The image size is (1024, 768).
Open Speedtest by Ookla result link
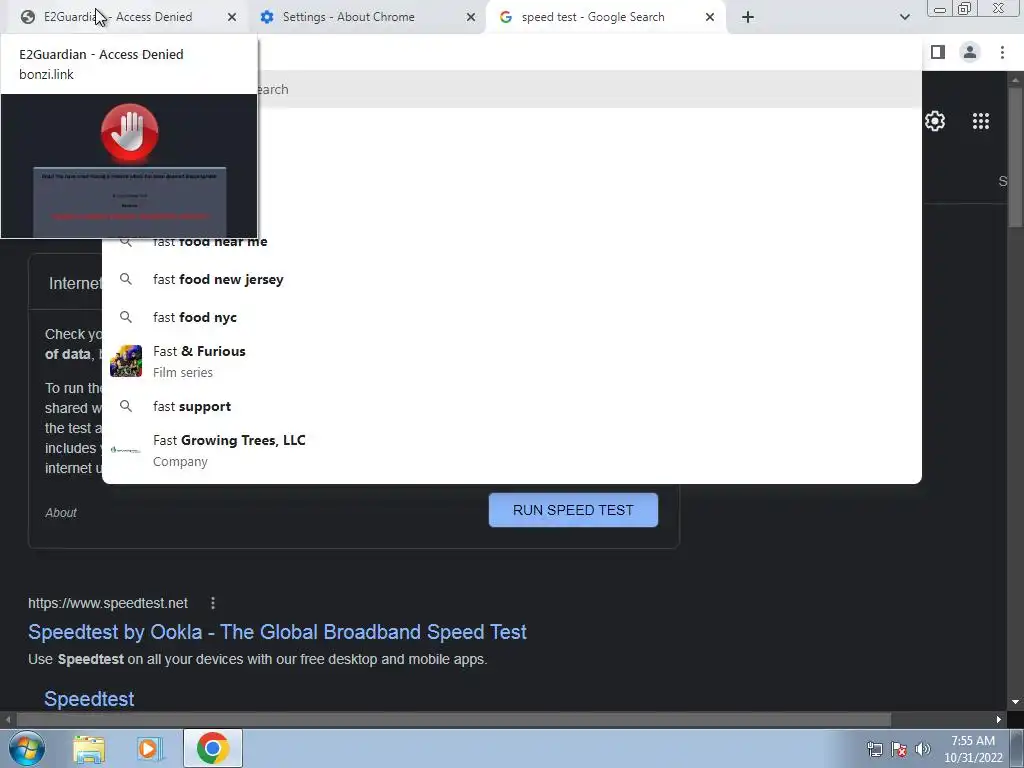point(278,632)
